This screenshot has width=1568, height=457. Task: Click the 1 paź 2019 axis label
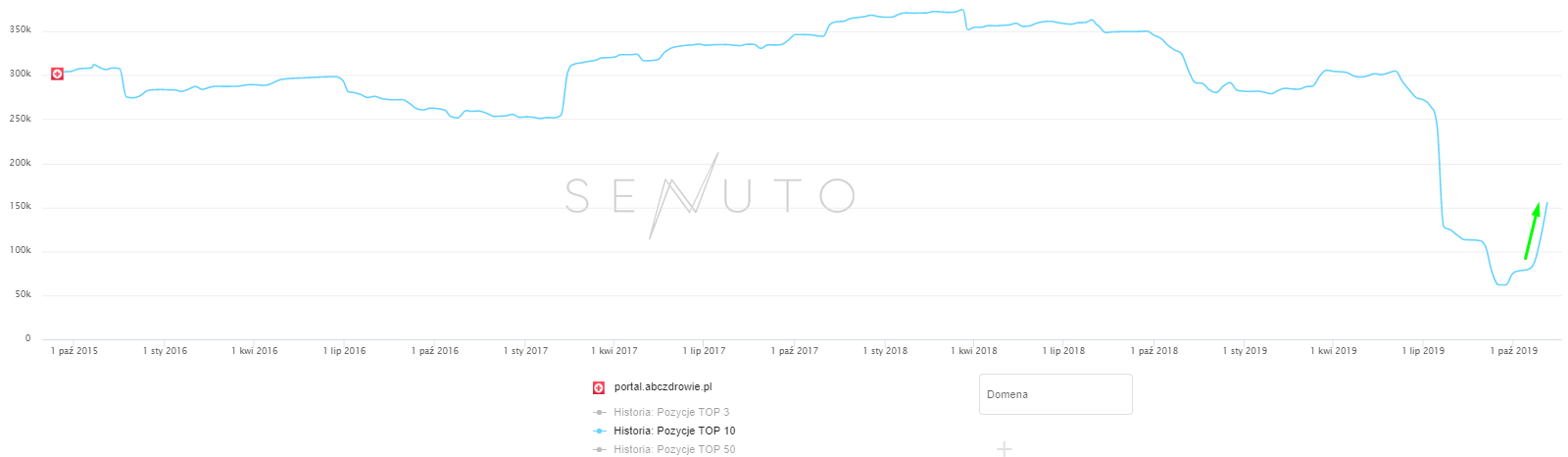pos(1514,351)
